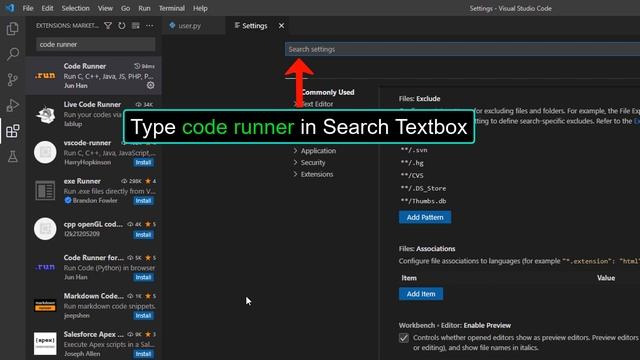Viewport: 640px width, 360px height.
Task: Click the Add Item button
Action: tap(421, 294)
